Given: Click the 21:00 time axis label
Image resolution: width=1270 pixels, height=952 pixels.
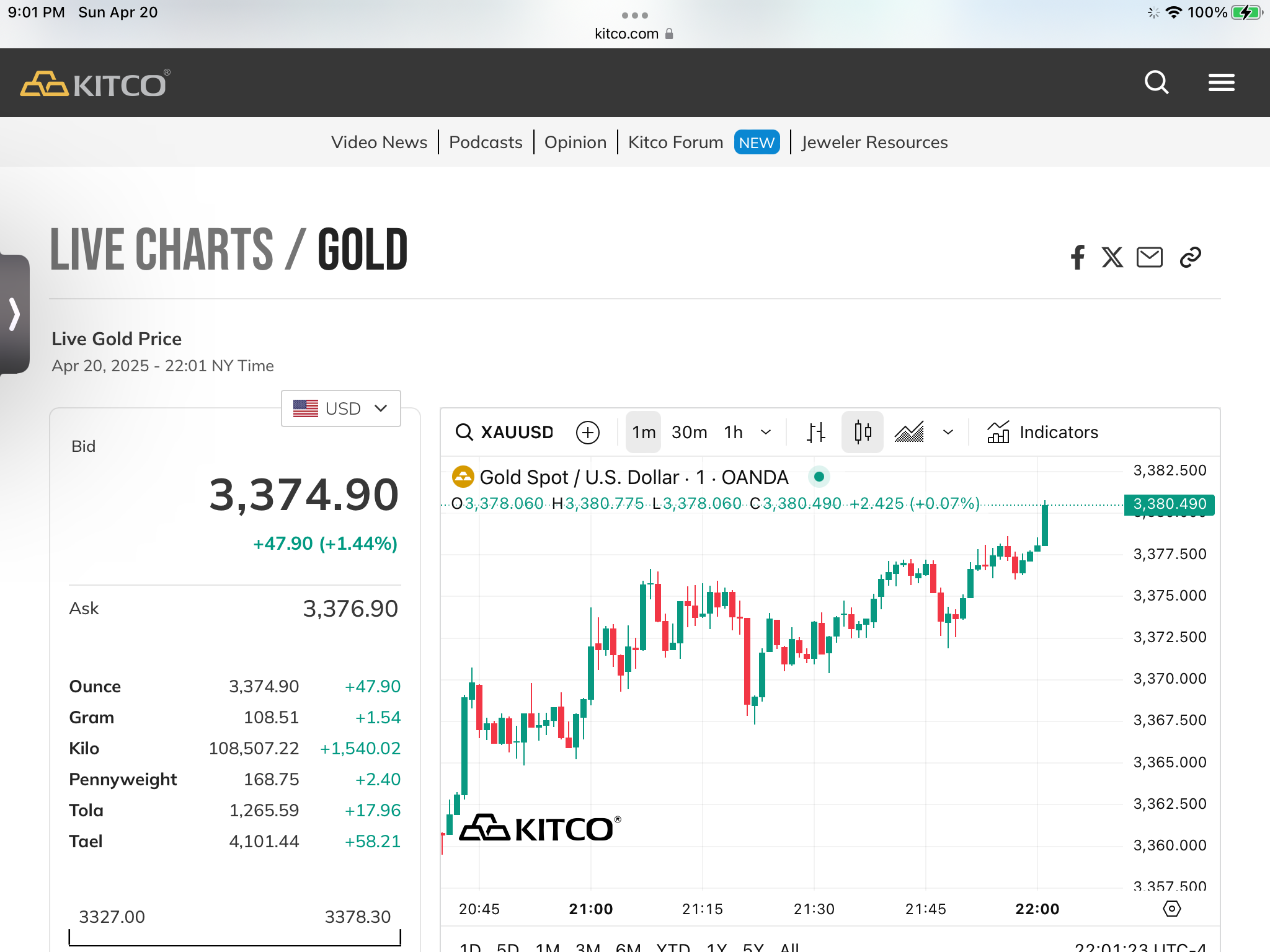Looking at the screenshot, I should point(590,909).
